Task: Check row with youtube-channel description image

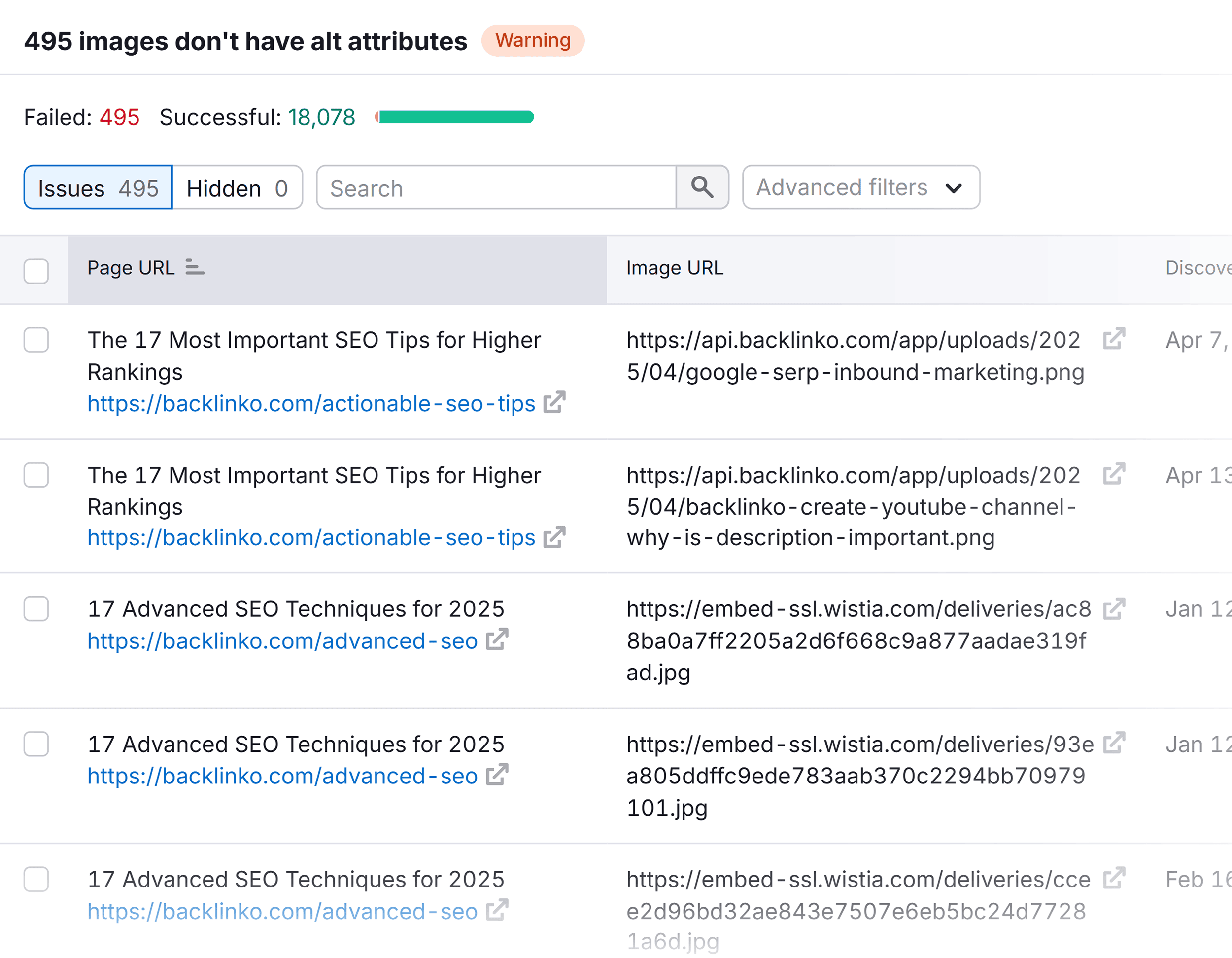Action: click(36, 475)
